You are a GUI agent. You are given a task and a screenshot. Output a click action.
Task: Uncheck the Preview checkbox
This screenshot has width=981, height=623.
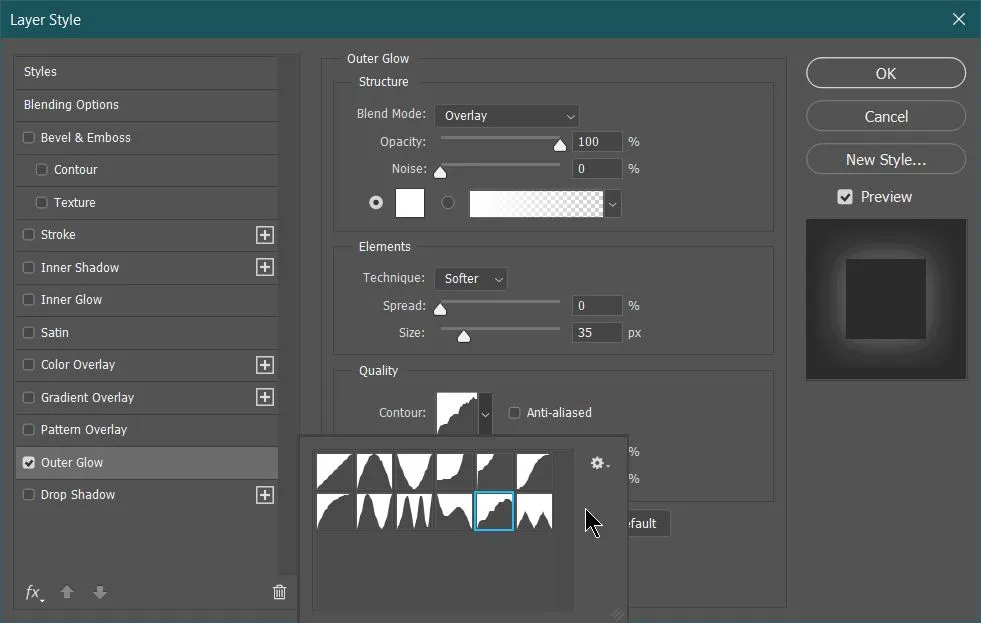point(845,196)
